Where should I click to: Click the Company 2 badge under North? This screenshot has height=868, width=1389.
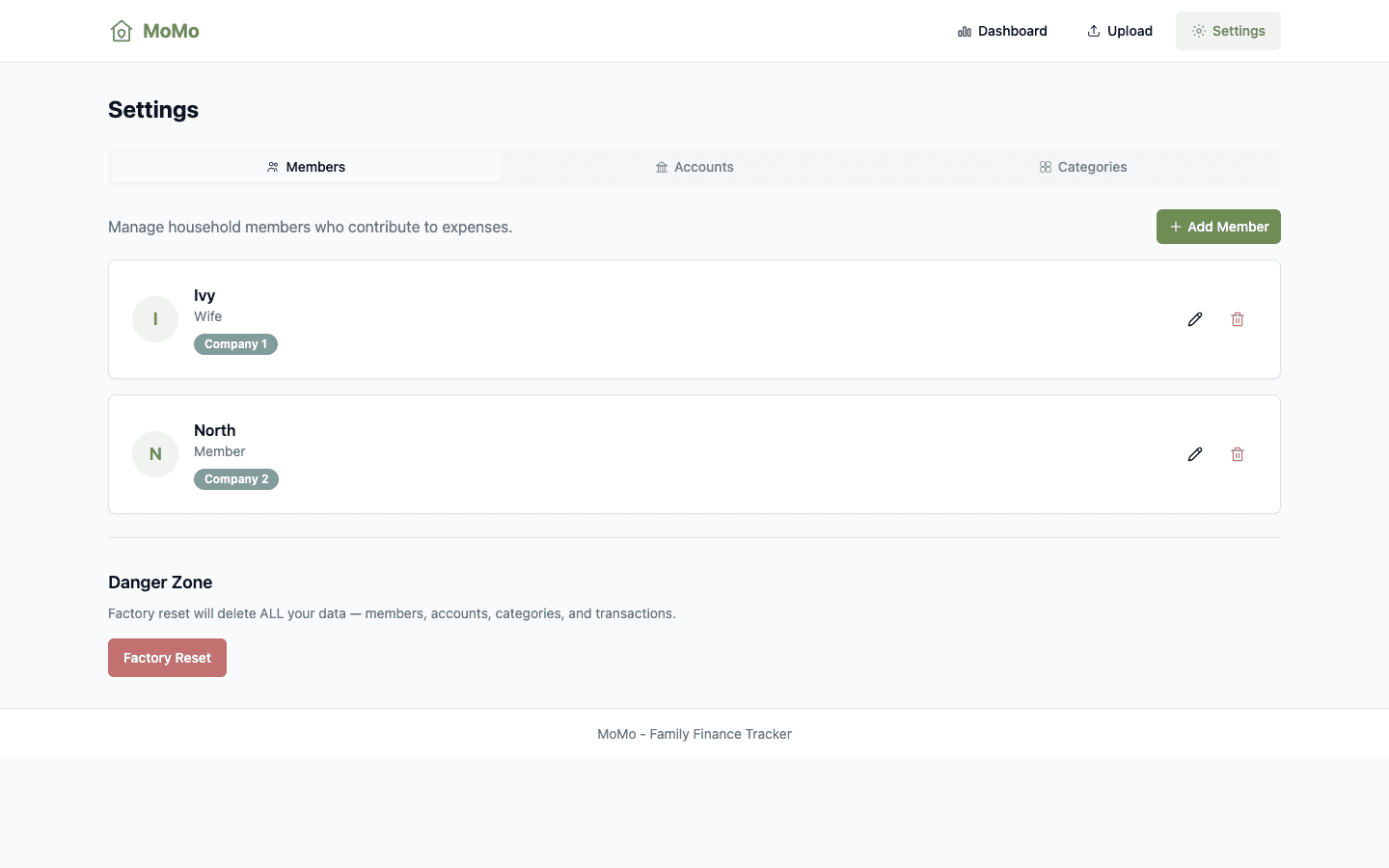235,478
